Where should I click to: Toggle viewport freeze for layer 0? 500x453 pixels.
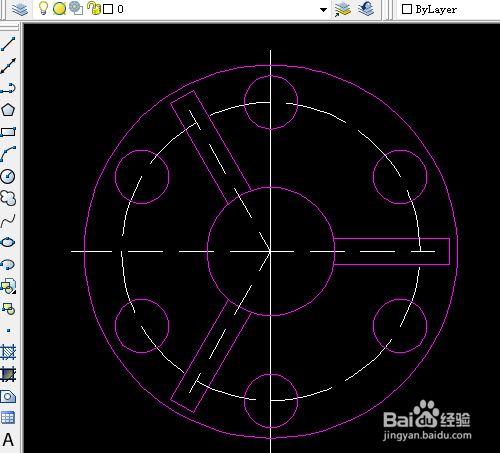pos(76,9)
